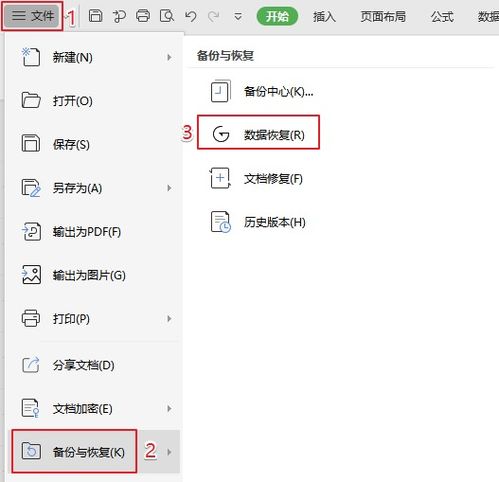Switch to the 数据 ribbon tab

click(488, 16)
